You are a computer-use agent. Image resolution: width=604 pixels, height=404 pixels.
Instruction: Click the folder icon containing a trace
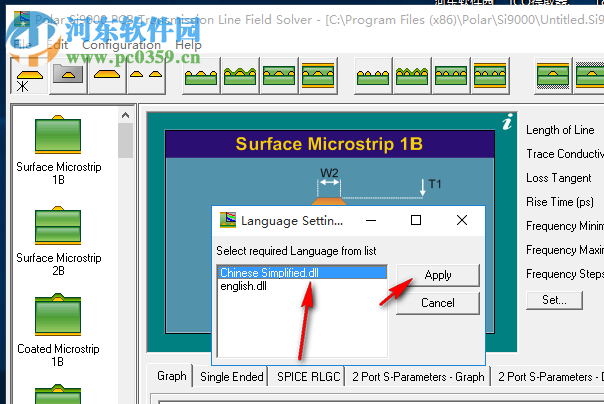[68, 75]
